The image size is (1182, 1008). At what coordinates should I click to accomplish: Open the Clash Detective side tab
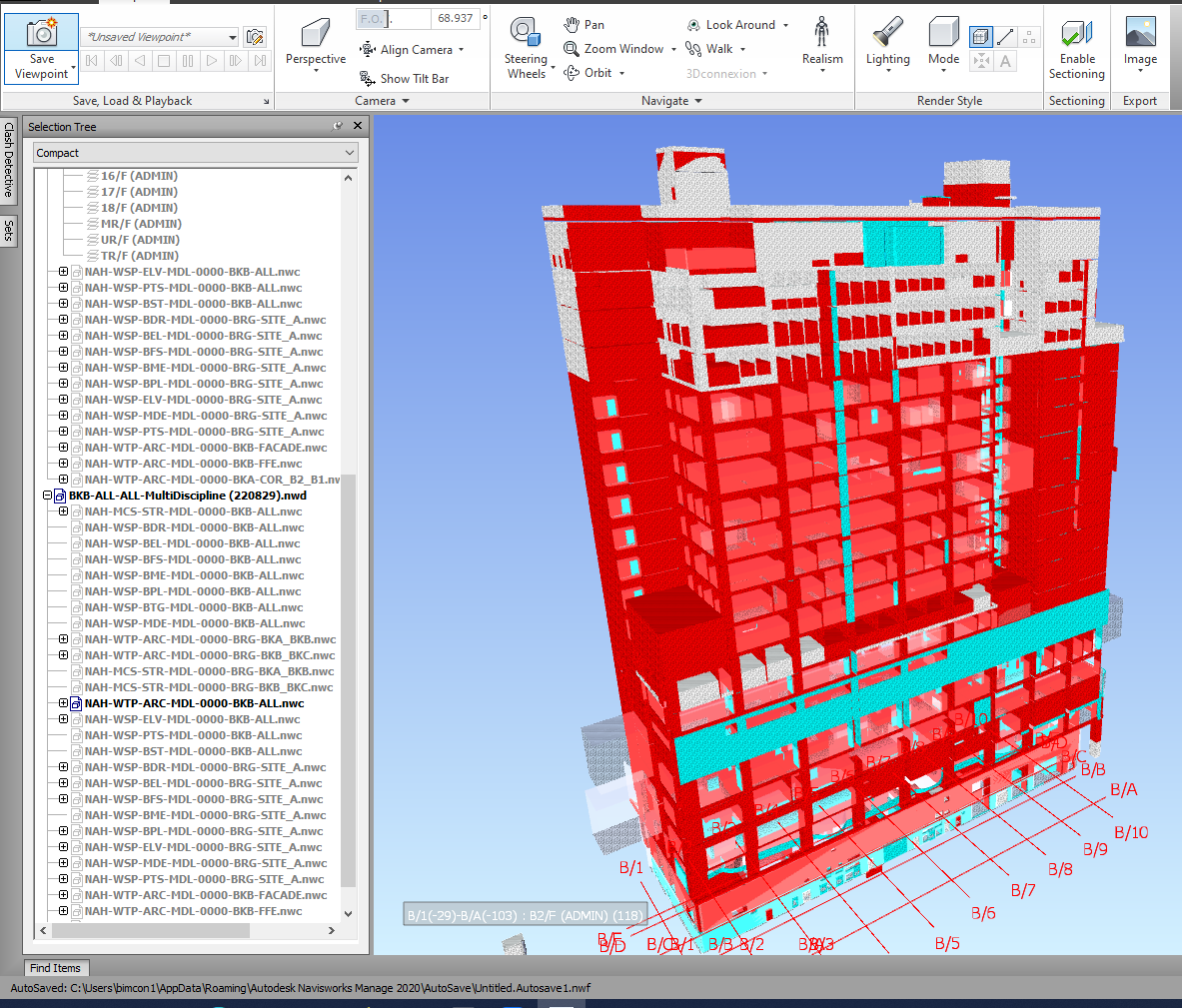(9, 160)
